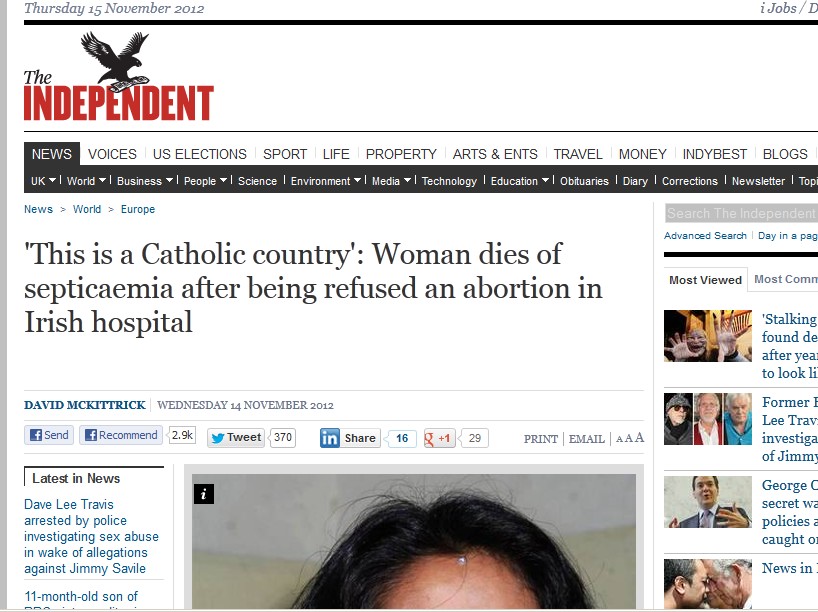Screen dimensions: 818x612
Task: Open the VOICES section tab
Action: coord(112,154)
